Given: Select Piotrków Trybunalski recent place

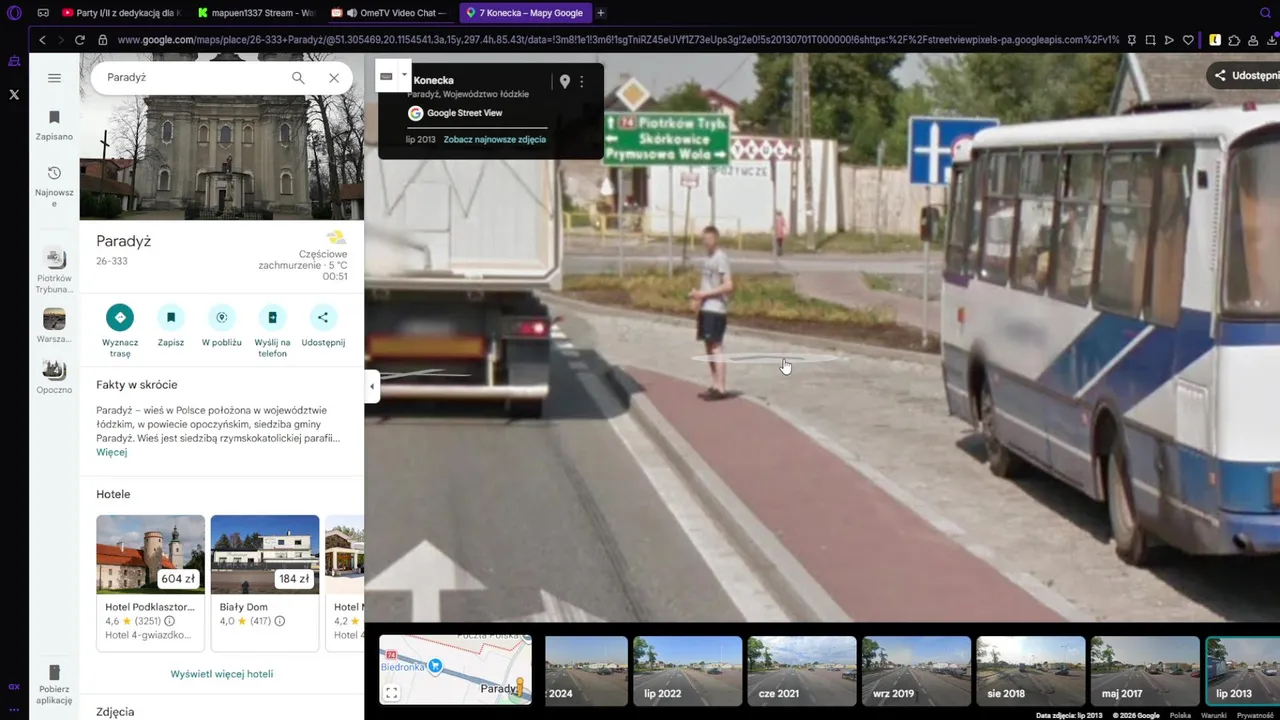Looking at the screenshot, I should [54, 260].
